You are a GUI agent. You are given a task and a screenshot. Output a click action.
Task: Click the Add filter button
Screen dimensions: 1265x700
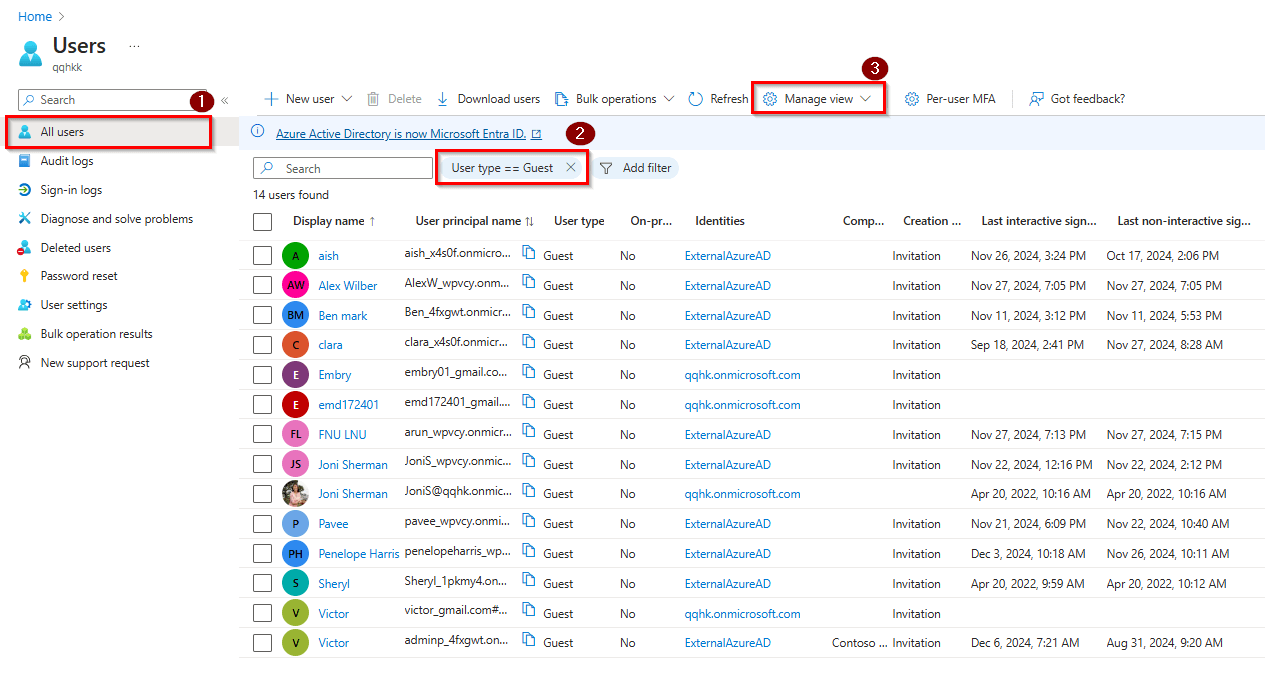(x=637, y=167)
